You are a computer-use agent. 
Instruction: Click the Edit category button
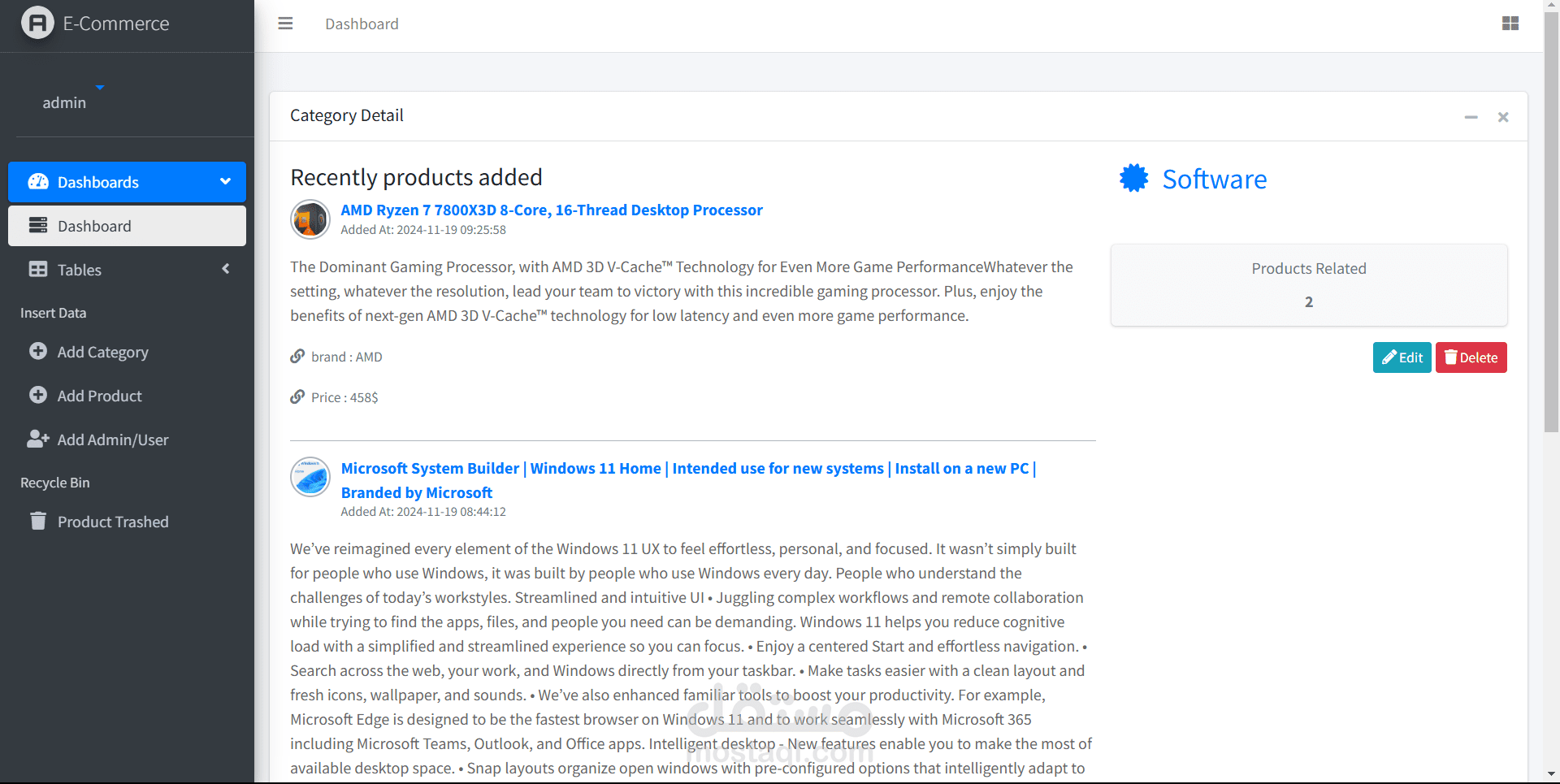(x=1402, y=357)
